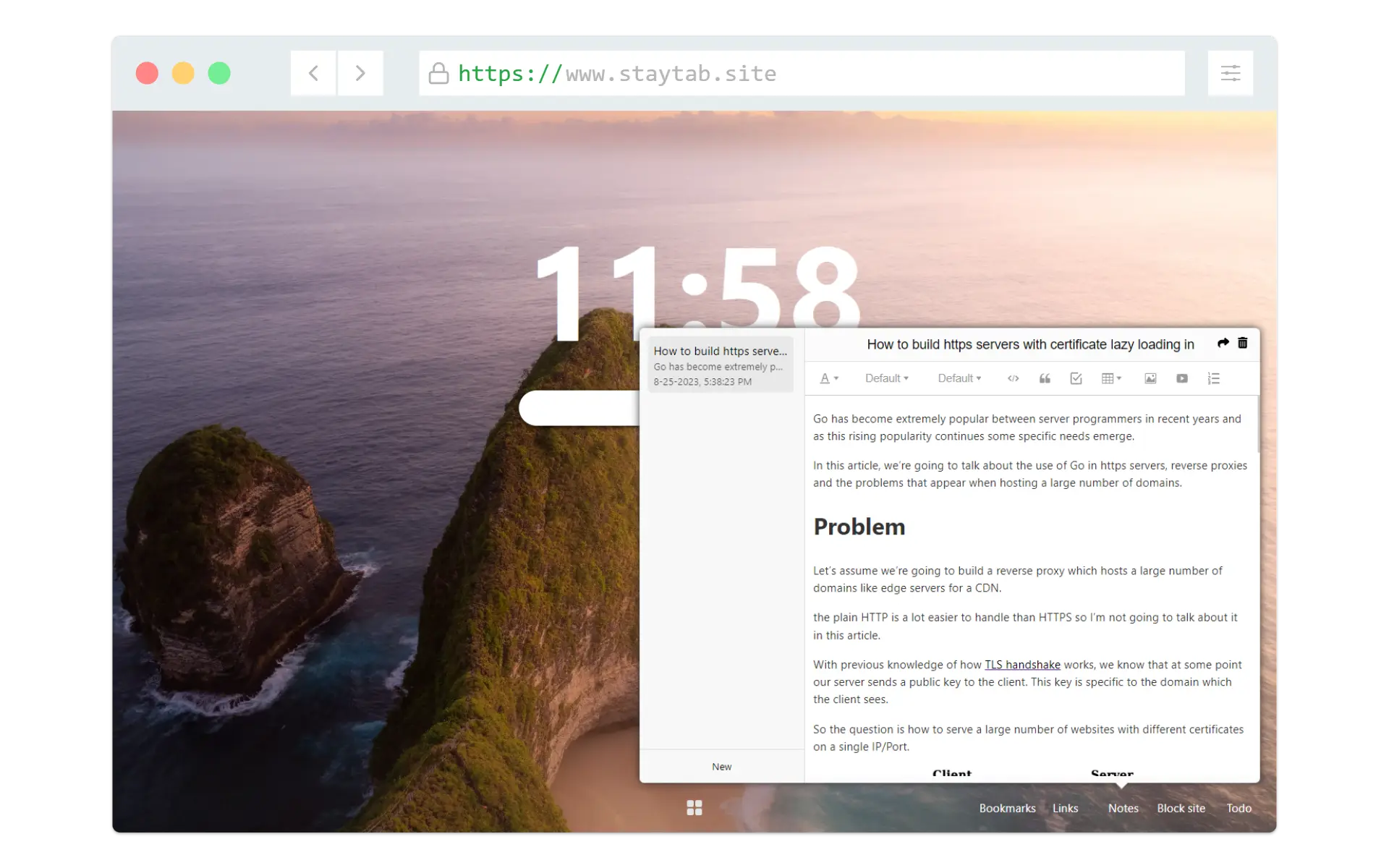Follow the TLS handshake link

click(x=1022, y=665)
